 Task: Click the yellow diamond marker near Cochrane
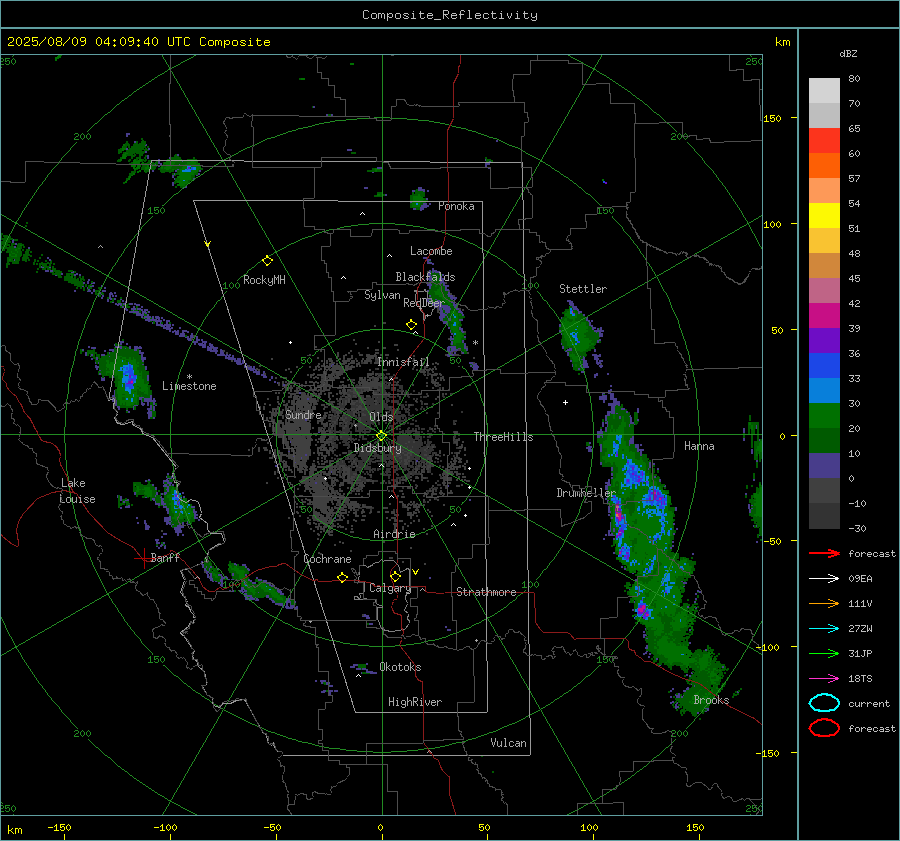tap(343, 578)
